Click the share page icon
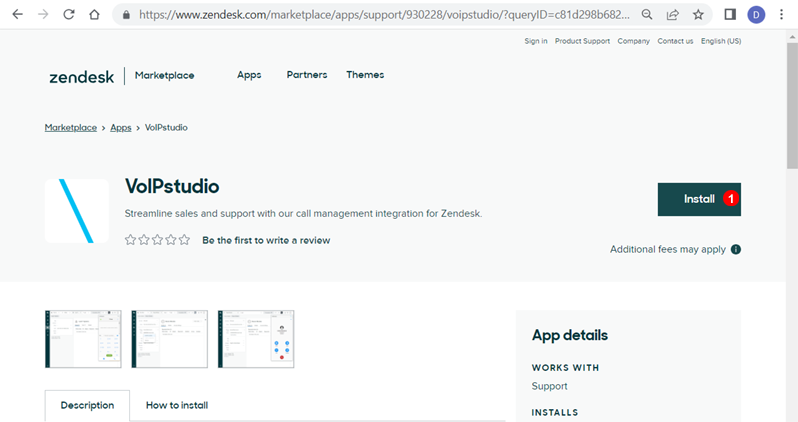Viewport: 798px width, 422px height. 672,15
